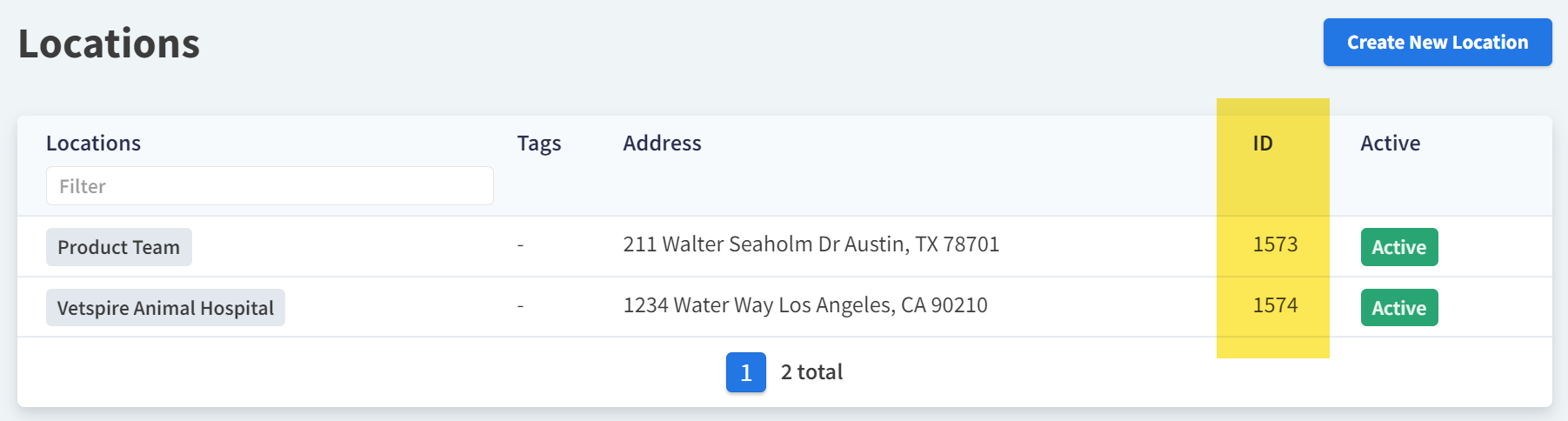Click the 211 Walter Seaholm Dr address
This screenshot has width=1568, height=421.
point(811,244)
